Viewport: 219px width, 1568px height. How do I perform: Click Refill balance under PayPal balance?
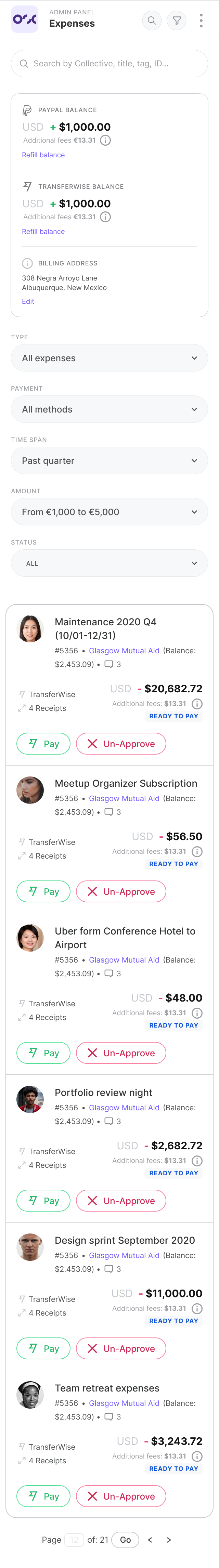pos(42,155)
